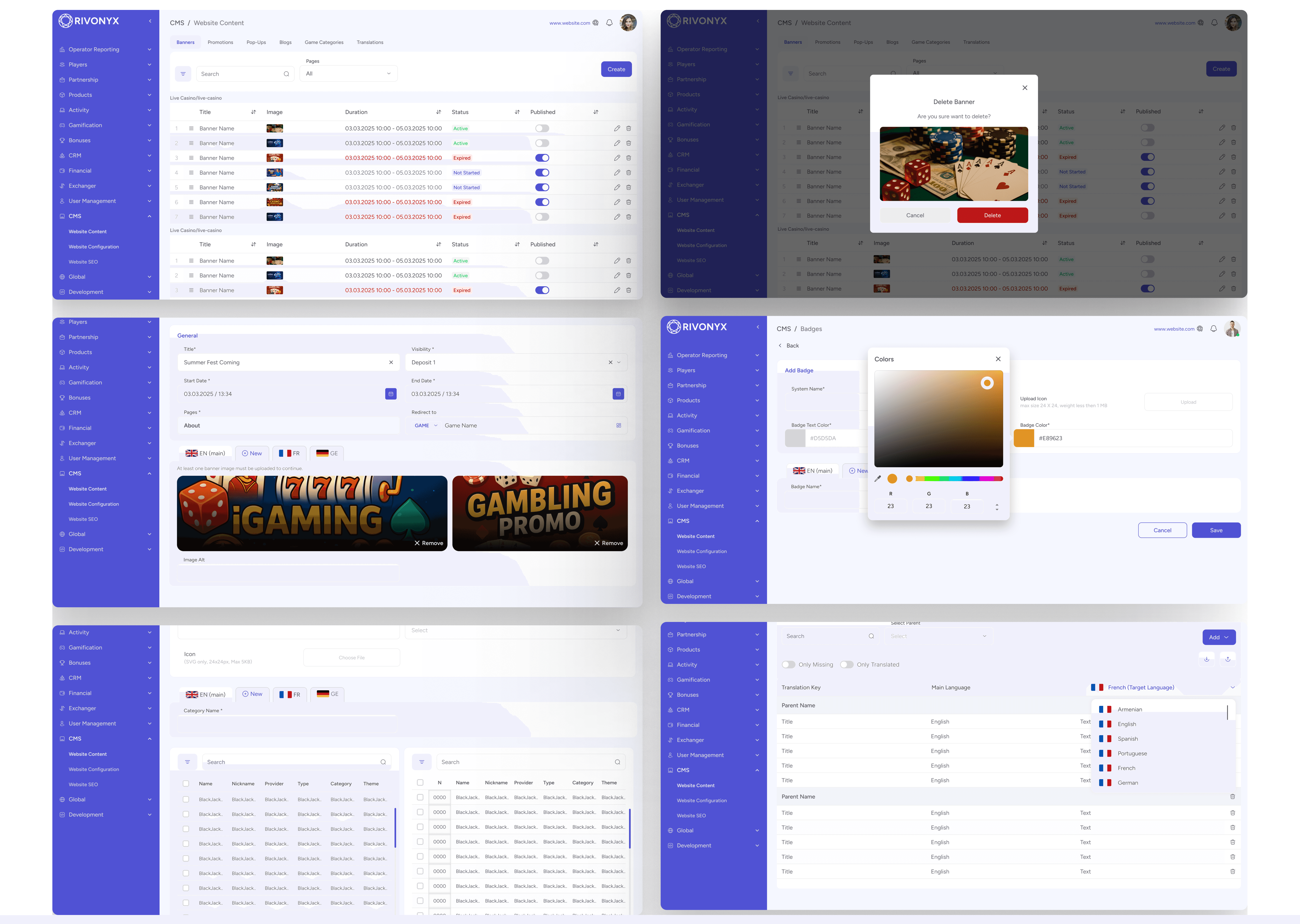Click the download icon in the translations panel

(x=1207, y=659)
